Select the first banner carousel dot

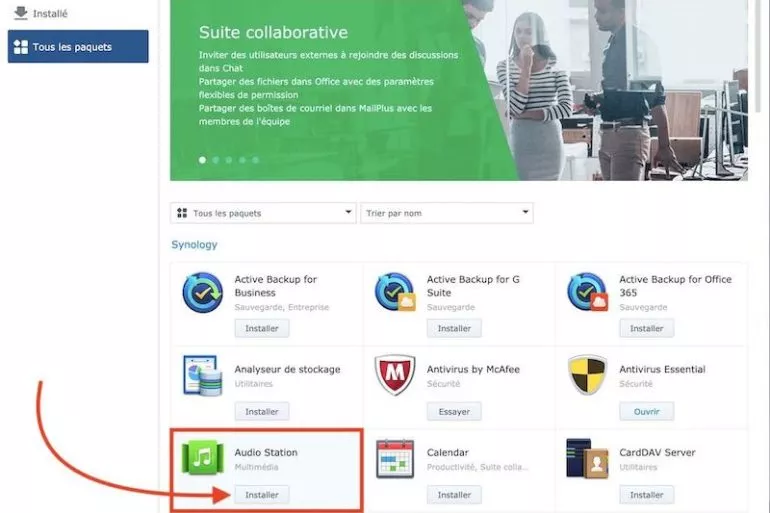click(x=202, y=160)
